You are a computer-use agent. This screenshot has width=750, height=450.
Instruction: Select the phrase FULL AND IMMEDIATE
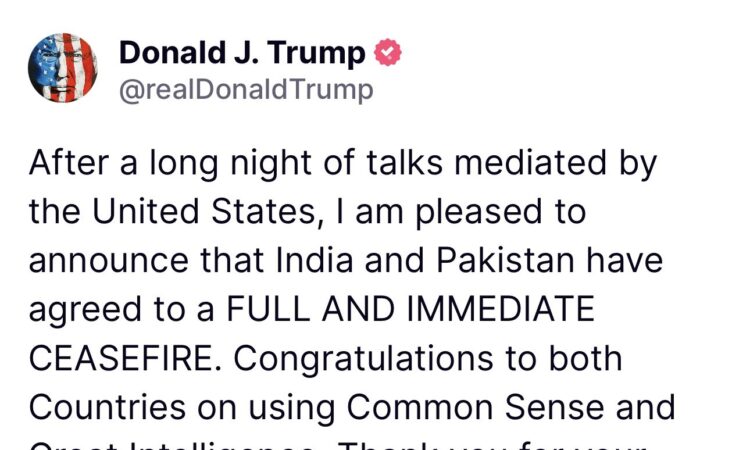click(410, 309)
